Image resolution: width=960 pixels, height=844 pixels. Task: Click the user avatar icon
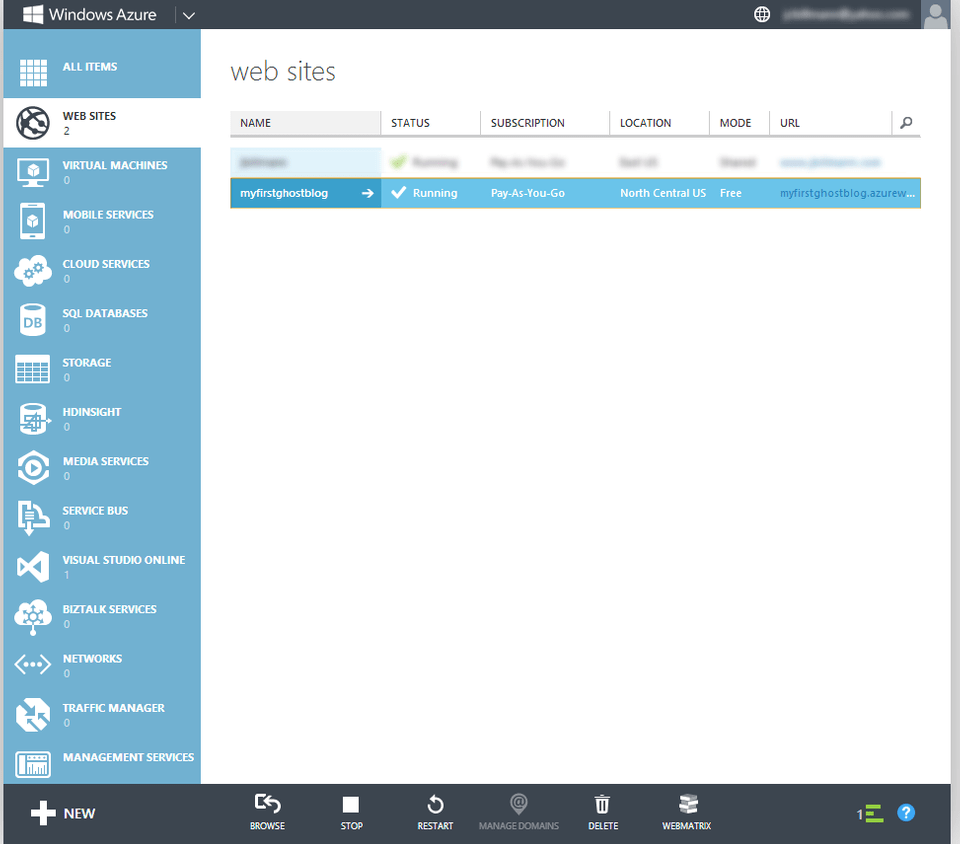tap(936, 15)
